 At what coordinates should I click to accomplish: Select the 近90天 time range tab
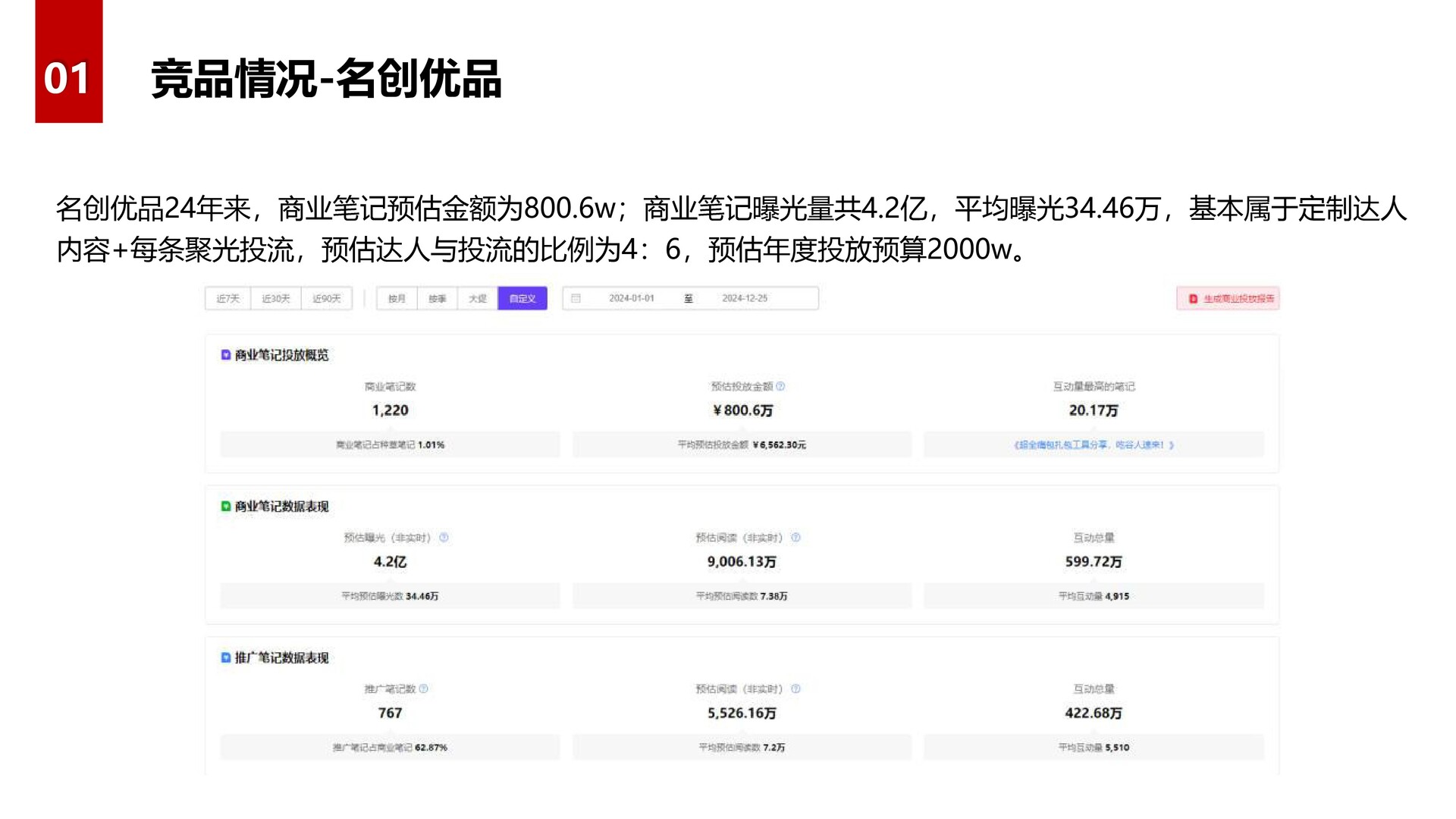pyautogui.click(x=327, y=299)
